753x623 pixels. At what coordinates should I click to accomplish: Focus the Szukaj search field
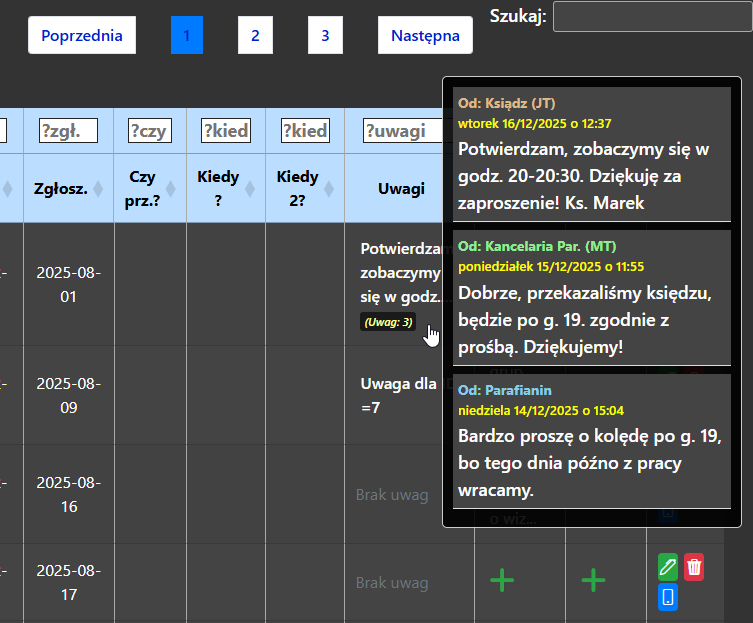coord(651,17)
